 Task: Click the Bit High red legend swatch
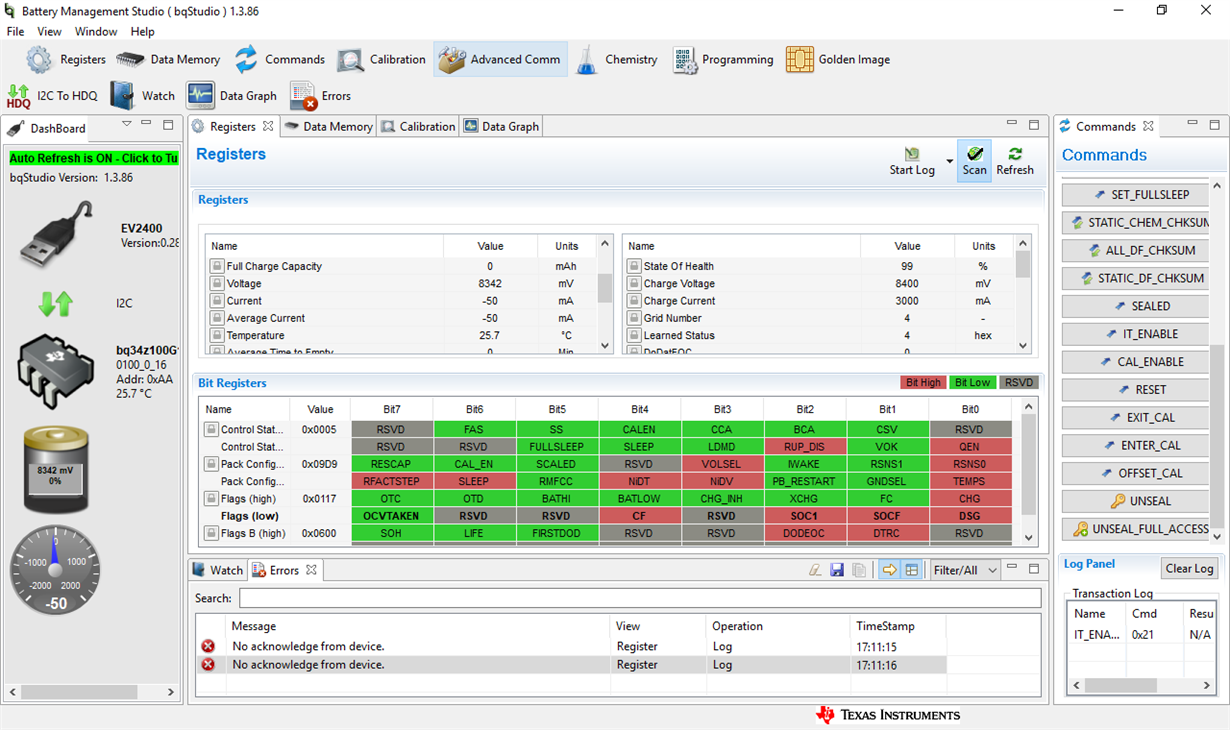(922, 383)
